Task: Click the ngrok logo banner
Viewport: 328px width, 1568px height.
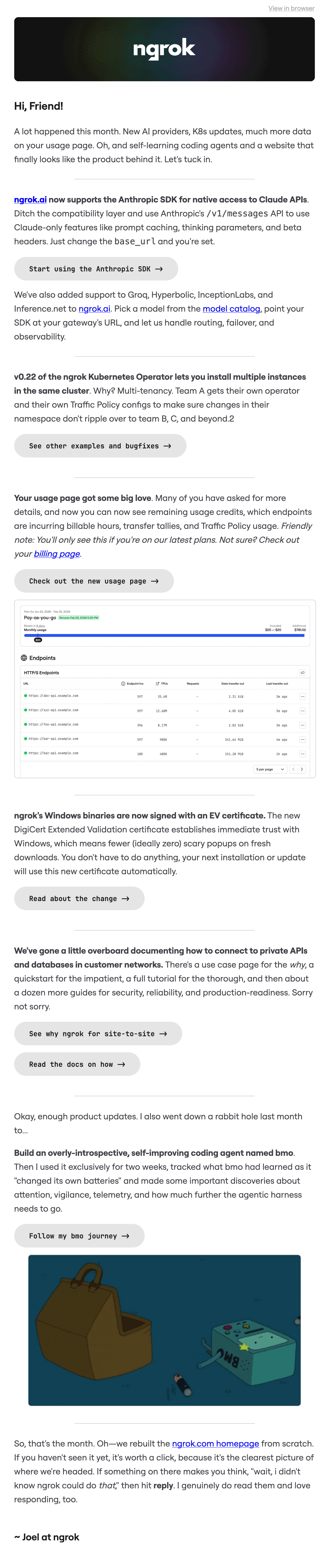Action: (x=164, y=49)
